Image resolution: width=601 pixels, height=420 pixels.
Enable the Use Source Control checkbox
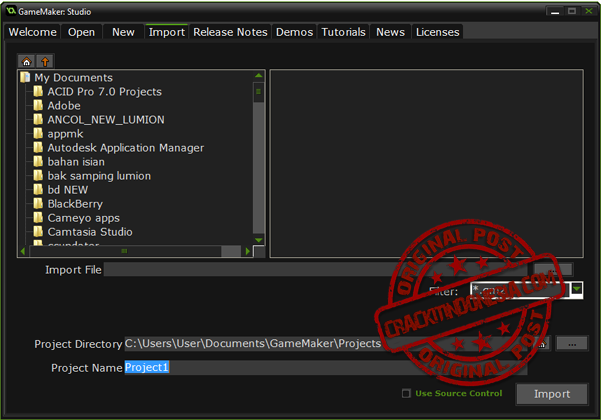point(406,393)
